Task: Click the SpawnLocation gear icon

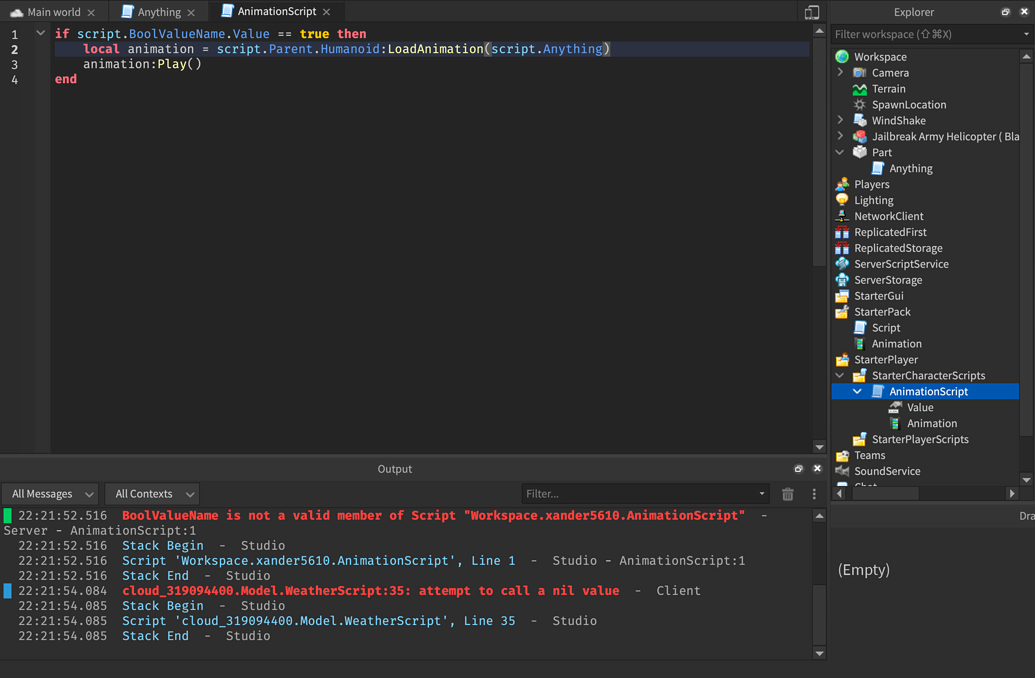Action: 859,104
